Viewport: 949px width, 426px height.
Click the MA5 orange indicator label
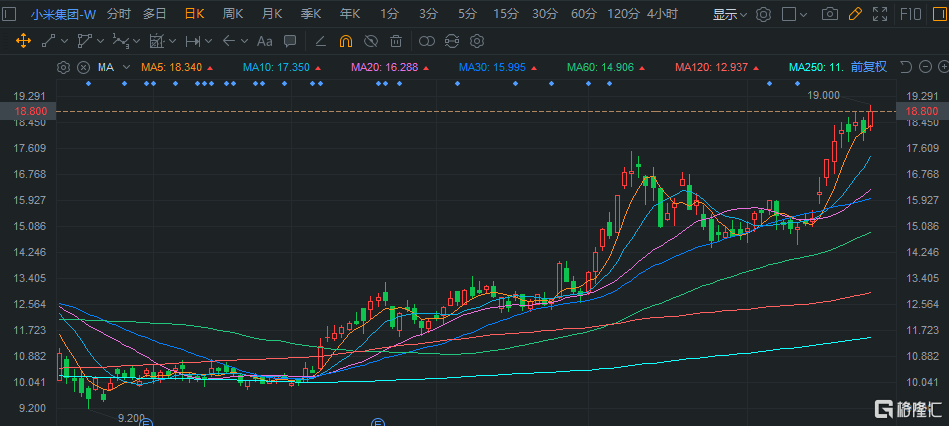point(171,67)
